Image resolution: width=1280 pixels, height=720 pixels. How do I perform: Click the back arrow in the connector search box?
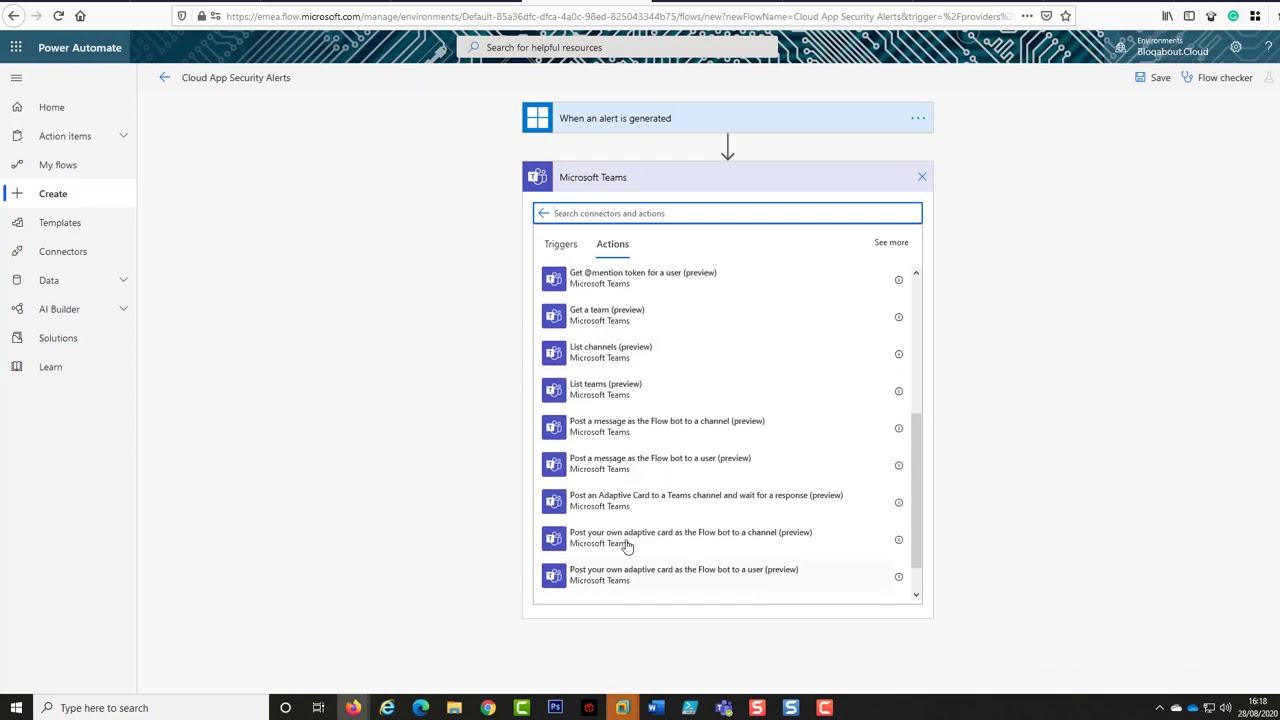[544, 213]
